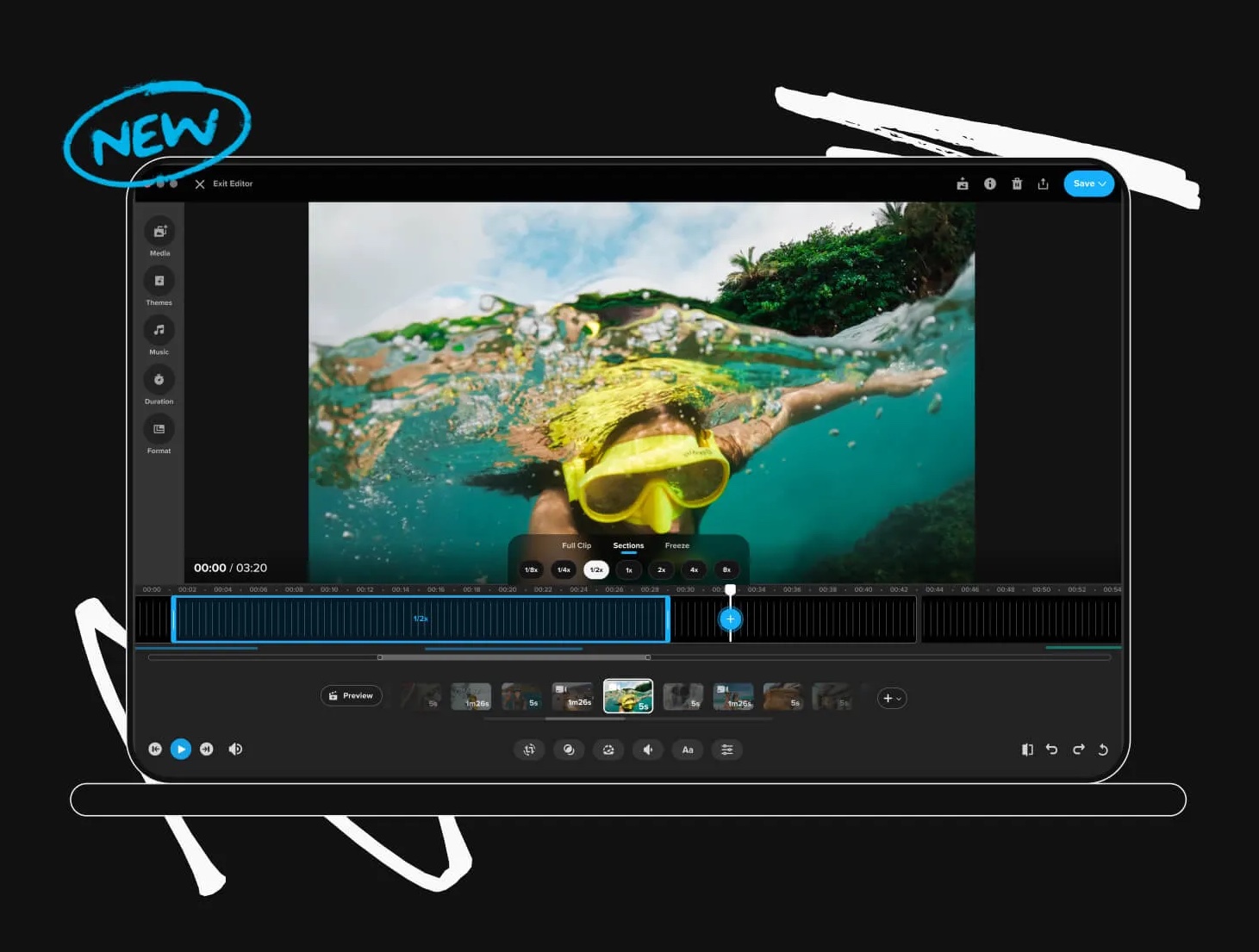
Task: Open the text tool labeled Aa
Action: tap(688, 750)
